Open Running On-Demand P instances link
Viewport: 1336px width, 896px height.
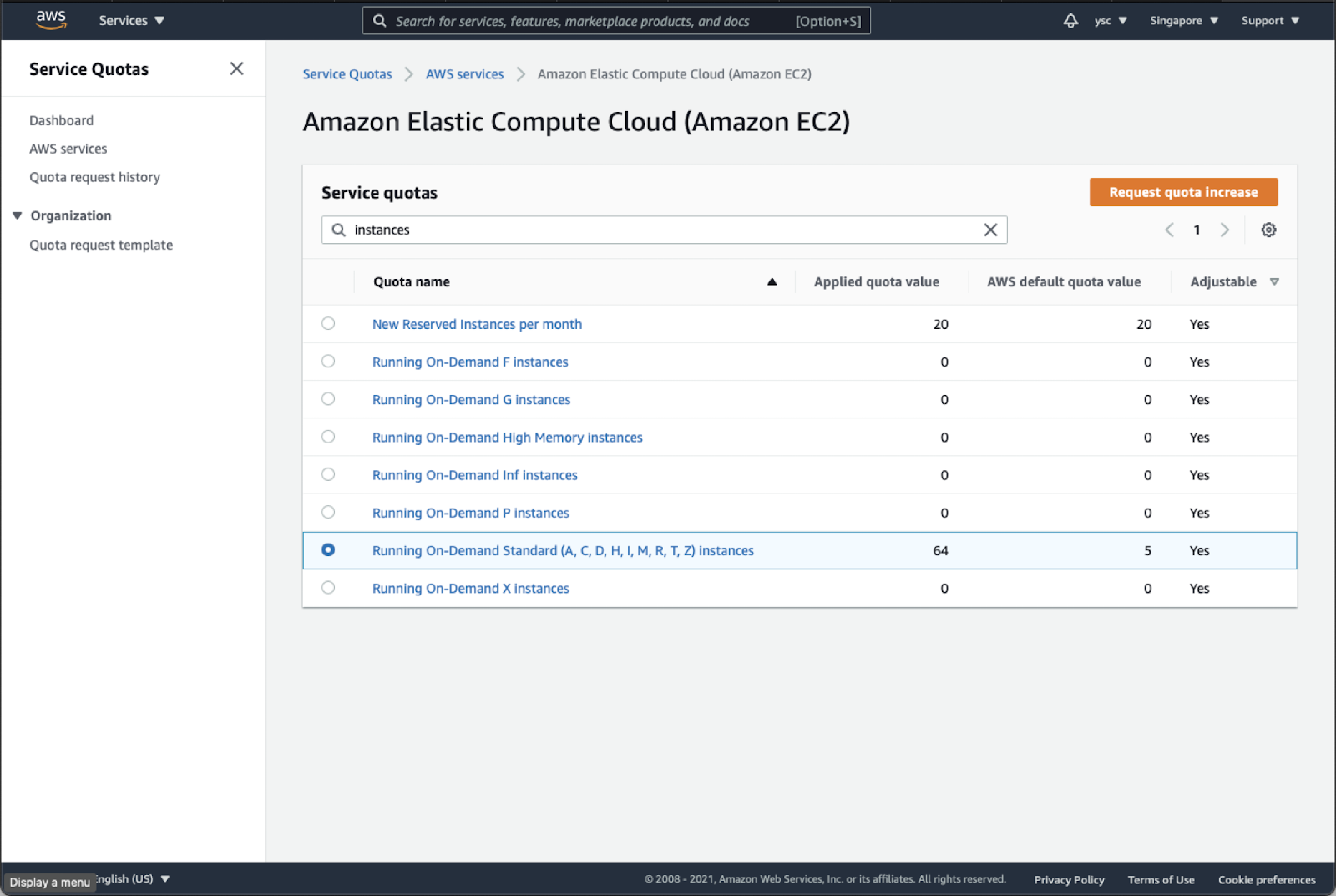[x=470, y=513]
